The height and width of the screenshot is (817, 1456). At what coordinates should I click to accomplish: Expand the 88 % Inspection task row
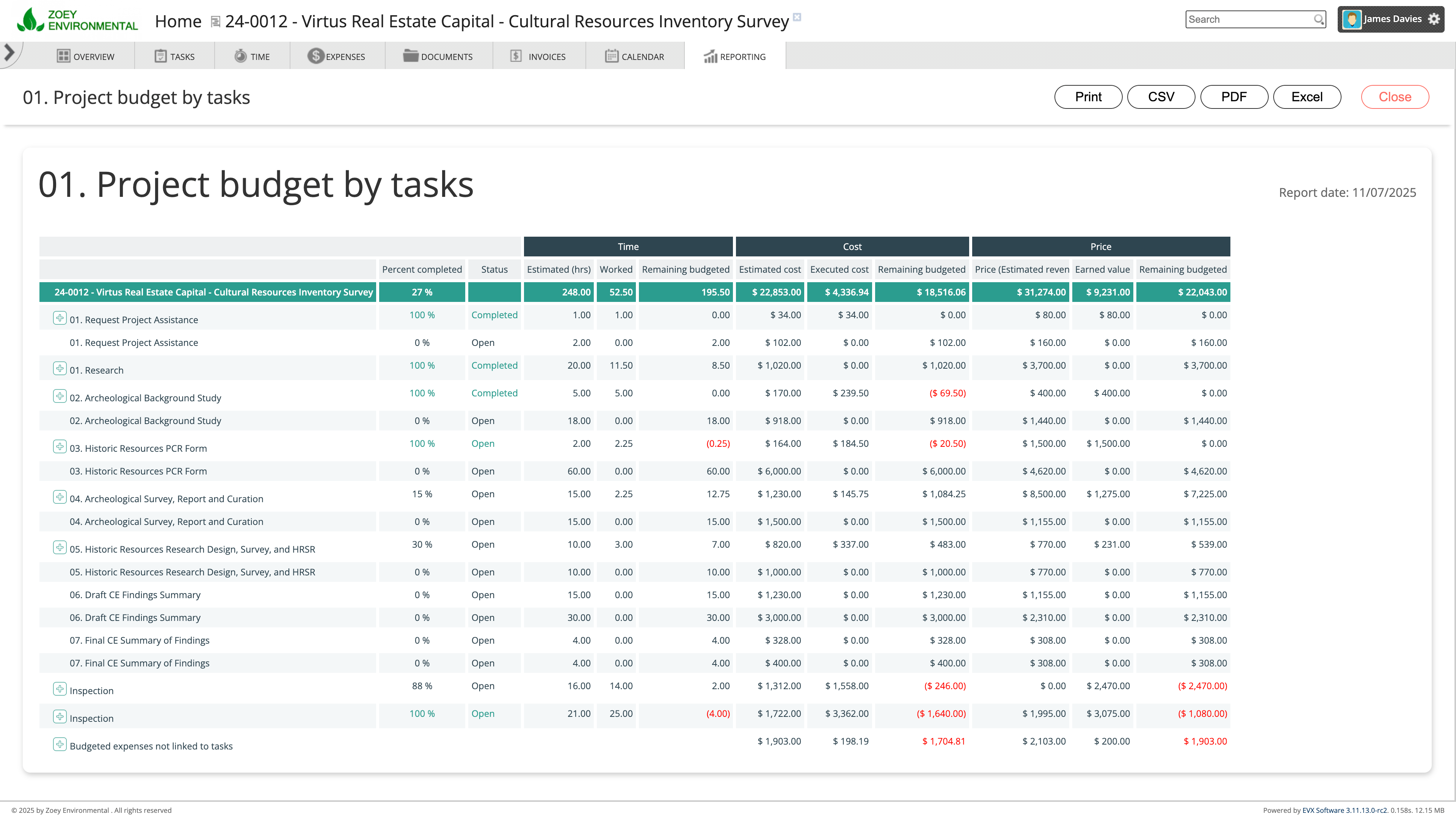coord(60,689)
